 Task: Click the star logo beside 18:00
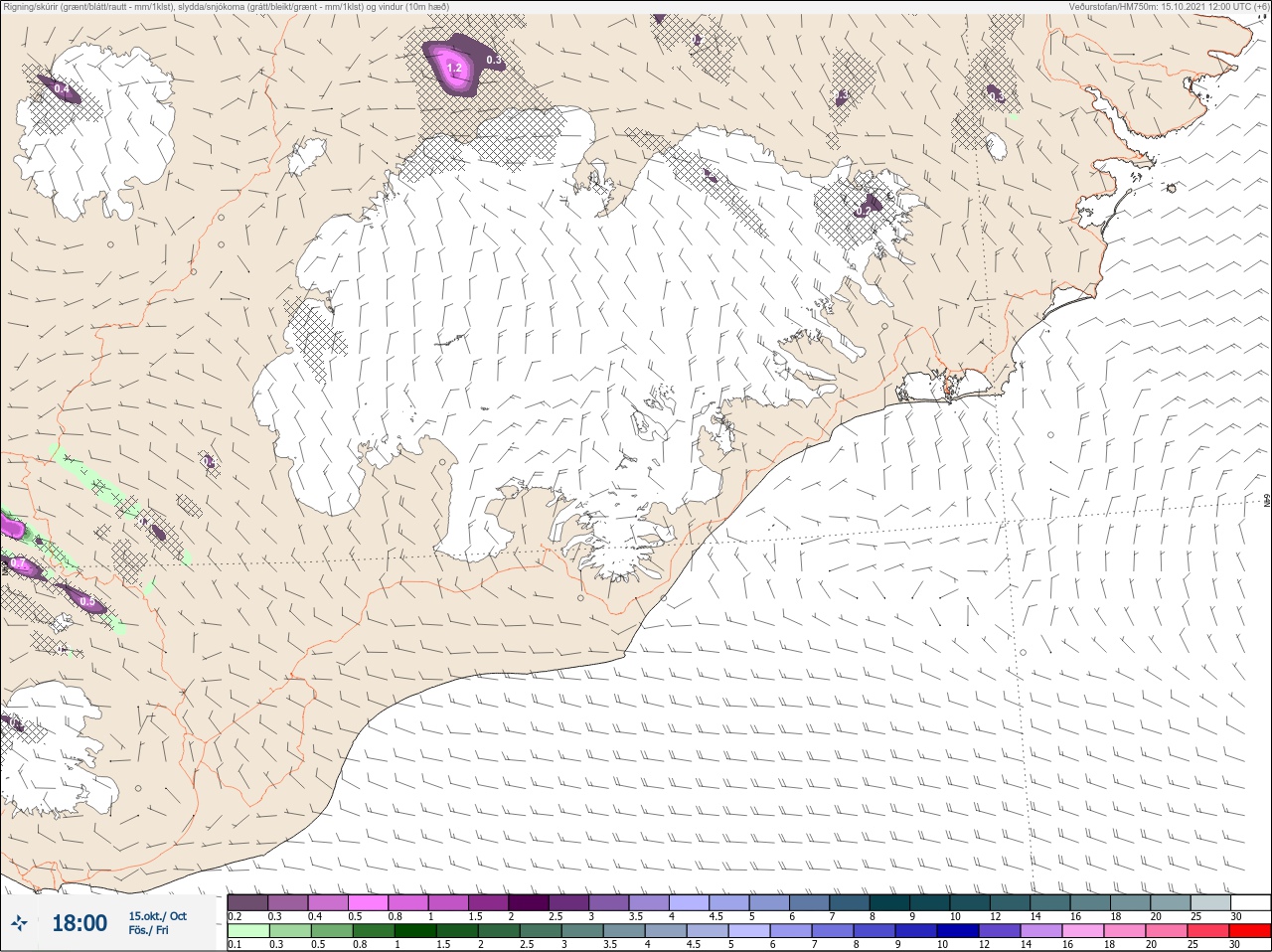point(19,923)
